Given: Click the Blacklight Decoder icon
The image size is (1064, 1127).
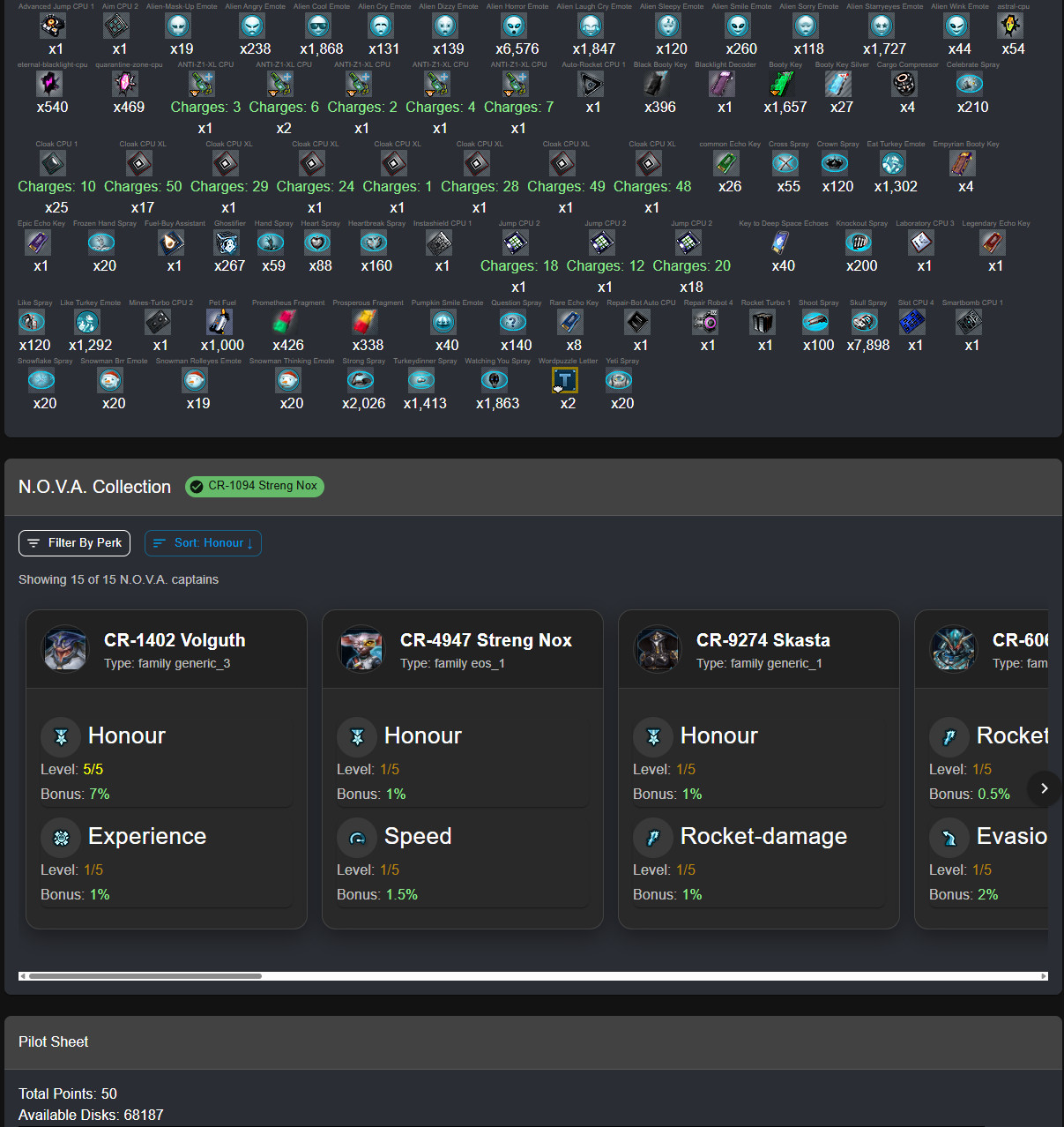Looking at the screenshot, I should [x=722, y=85].
